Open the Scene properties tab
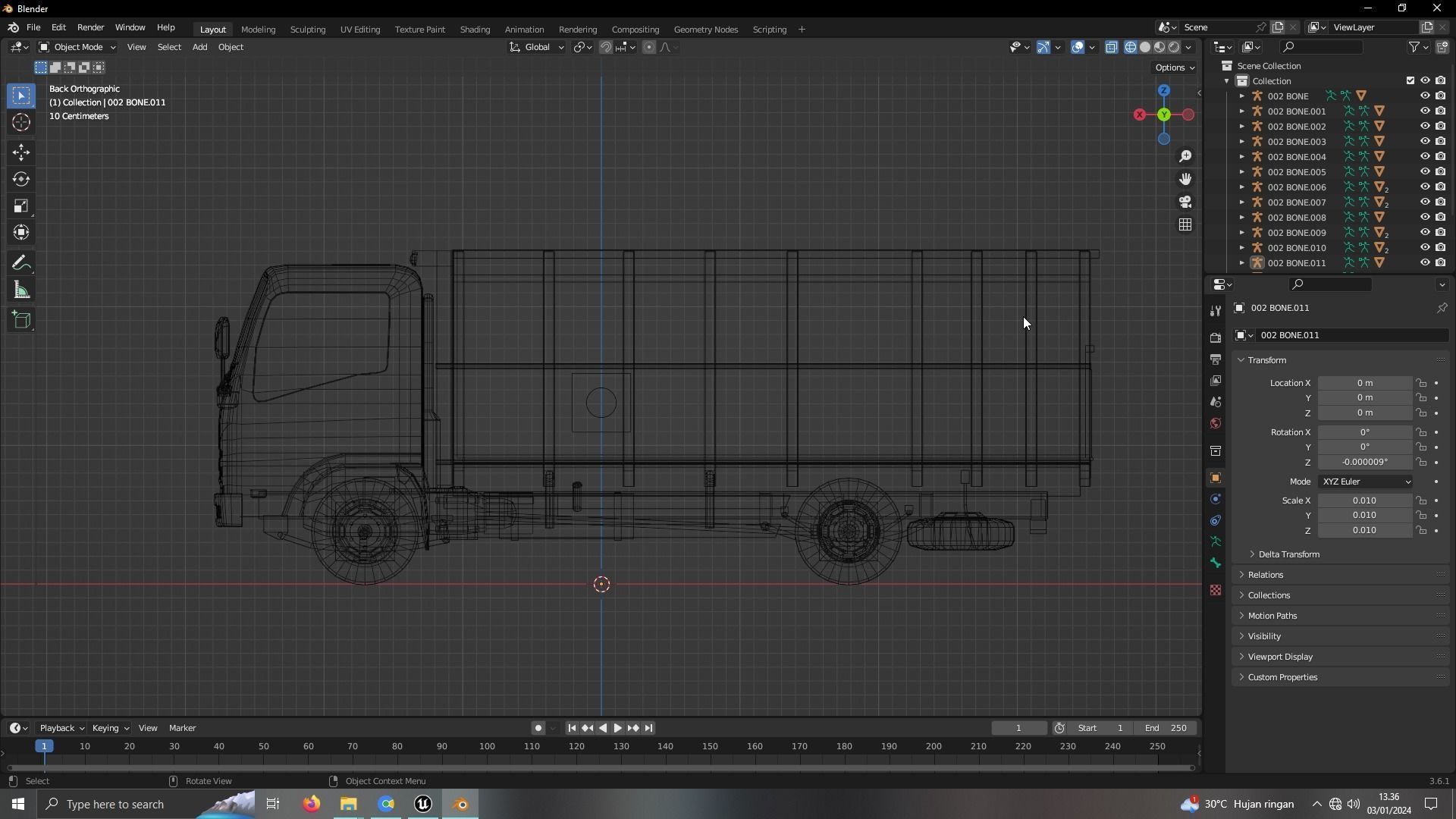The width and height of the screenshot is (1456, 819). point(1216,401)
